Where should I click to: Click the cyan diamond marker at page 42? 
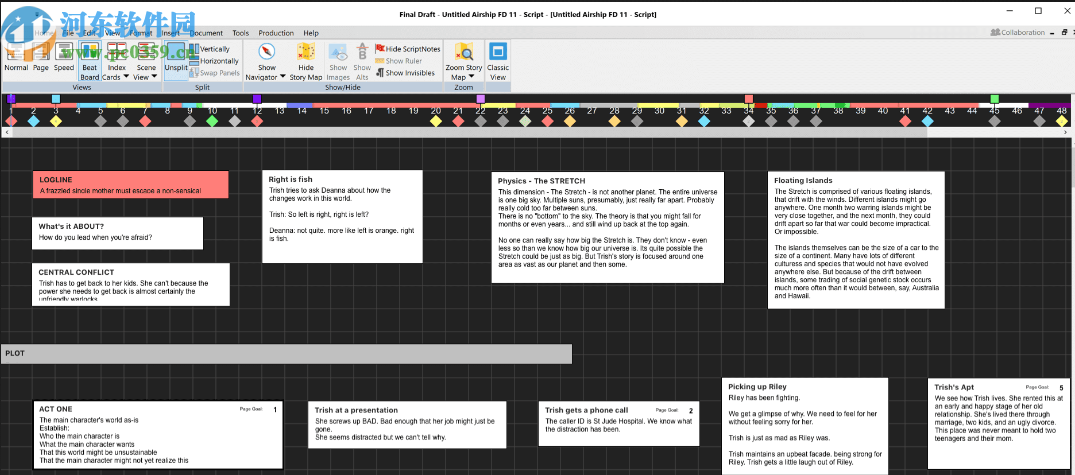click(928, 121)
